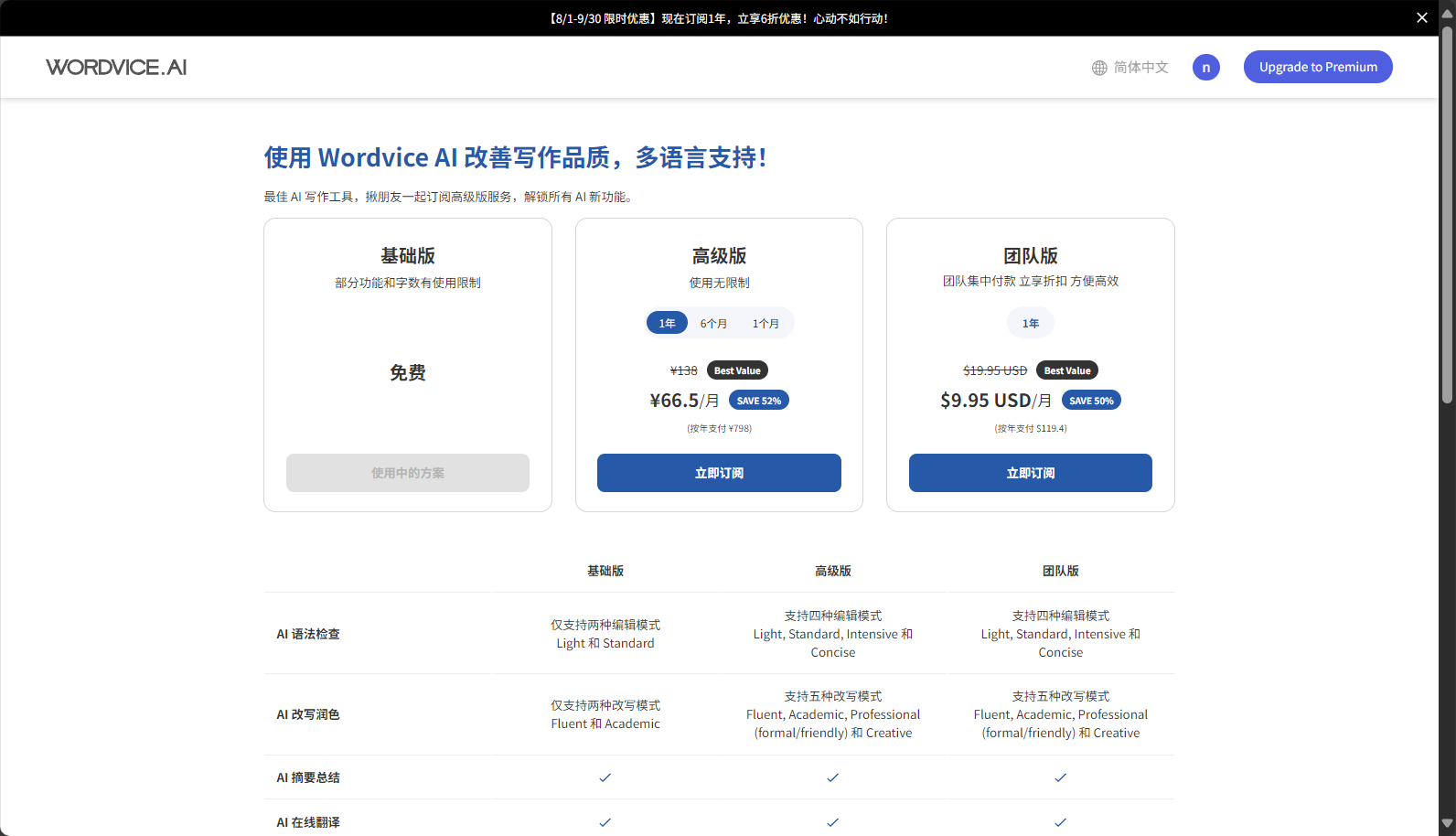Click the 高级版 checkmark for AI 摘要总结
Image resolution: width=1456 pixels, height=836 pixels.
click(832, 777)
